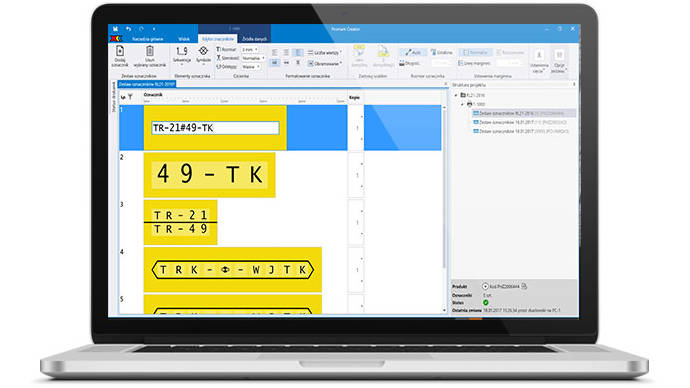Select the two-line TR-21 / TR-49 marker
The width and height of the screenshot is (690, 388).
click(180, 222)
